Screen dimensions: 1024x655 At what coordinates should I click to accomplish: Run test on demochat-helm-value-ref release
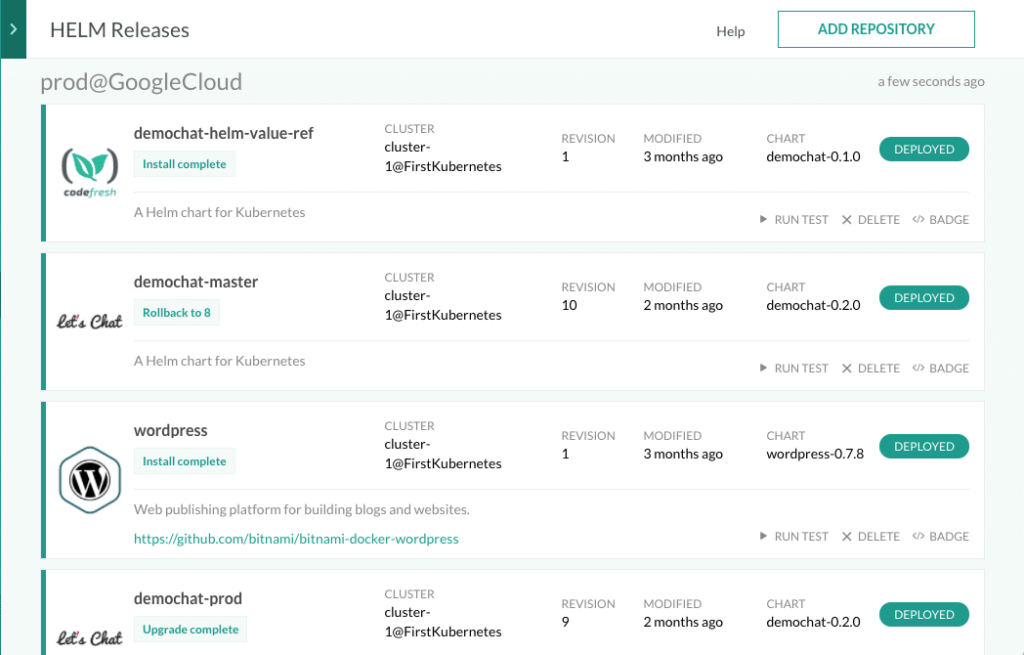(x=793, y=219)
